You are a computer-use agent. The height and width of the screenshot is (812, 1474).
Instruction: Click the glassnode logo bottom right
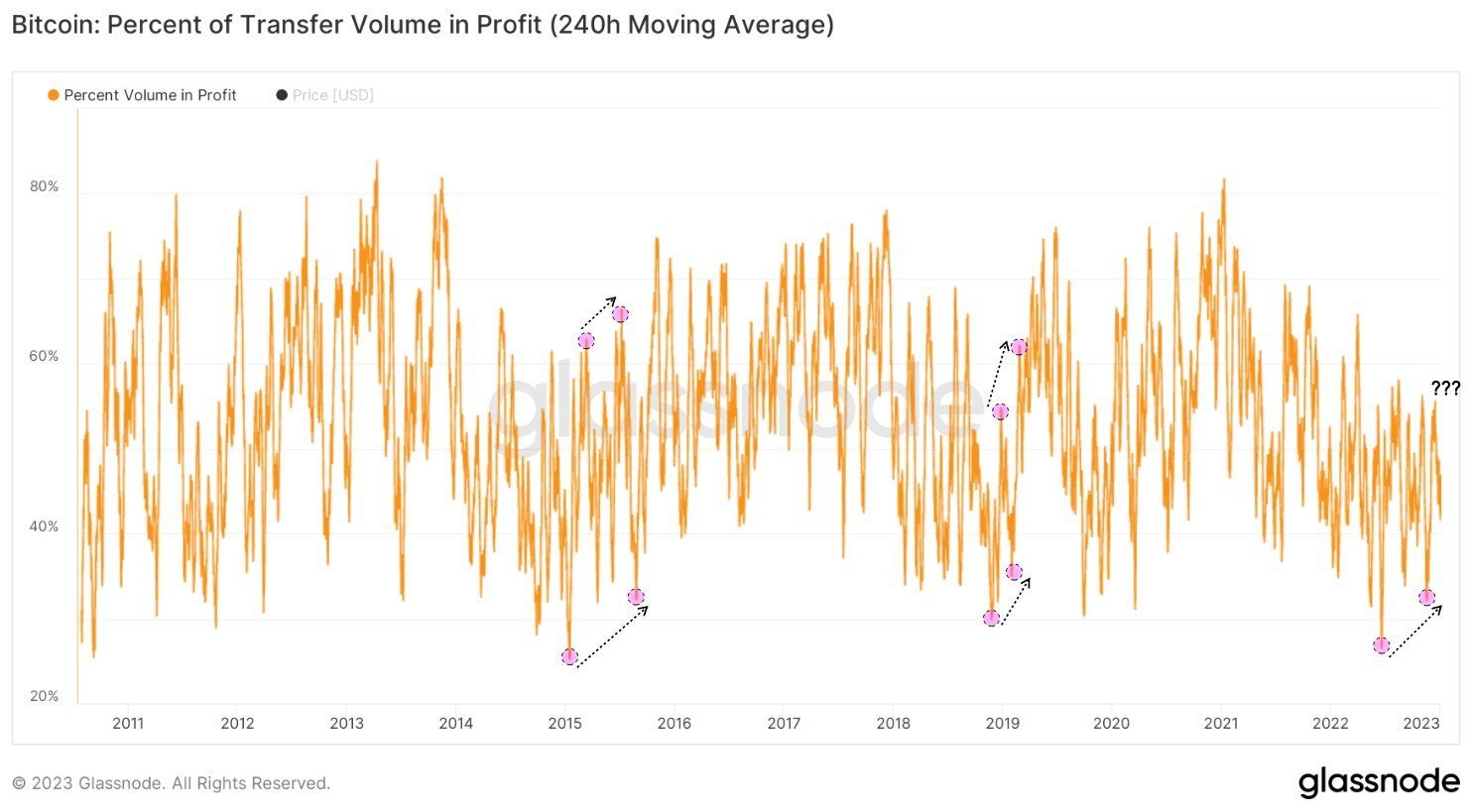pos(1379,782)
